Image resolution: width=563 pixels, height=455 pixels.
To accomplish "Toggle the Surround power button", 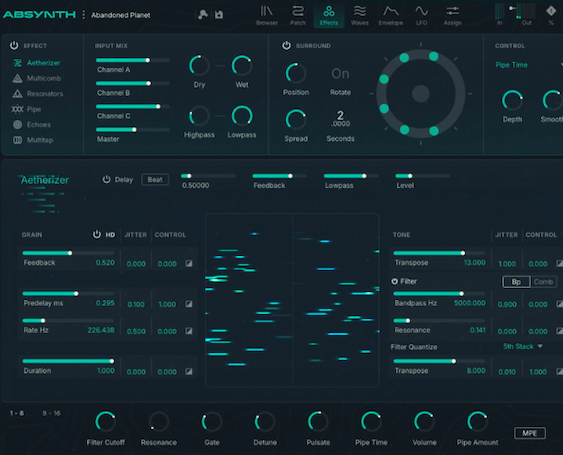I will pyautogui.click(x=286, y=45).
